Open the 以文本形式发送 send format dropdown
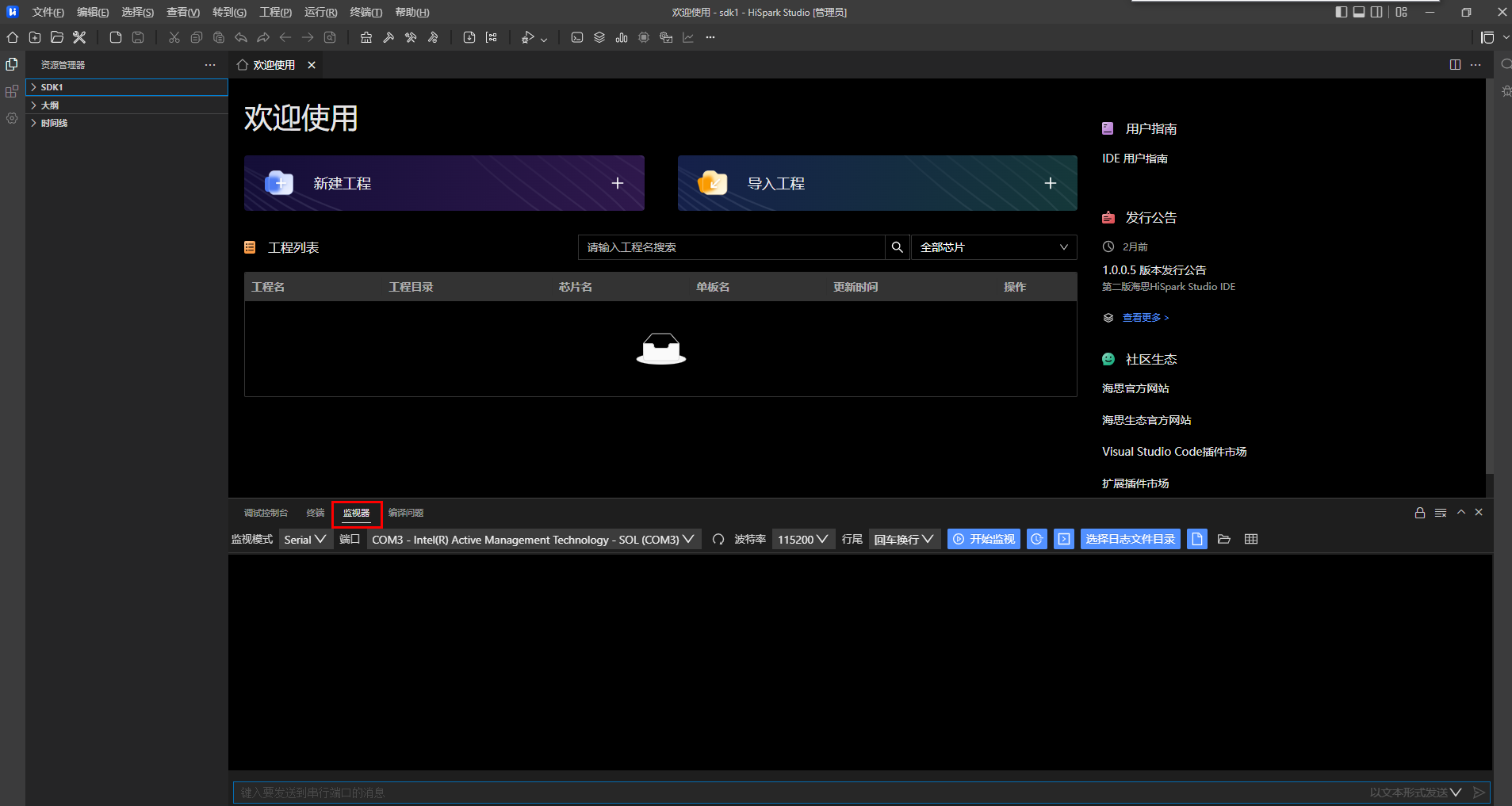1512x806 pixels. pos(1415,793)
